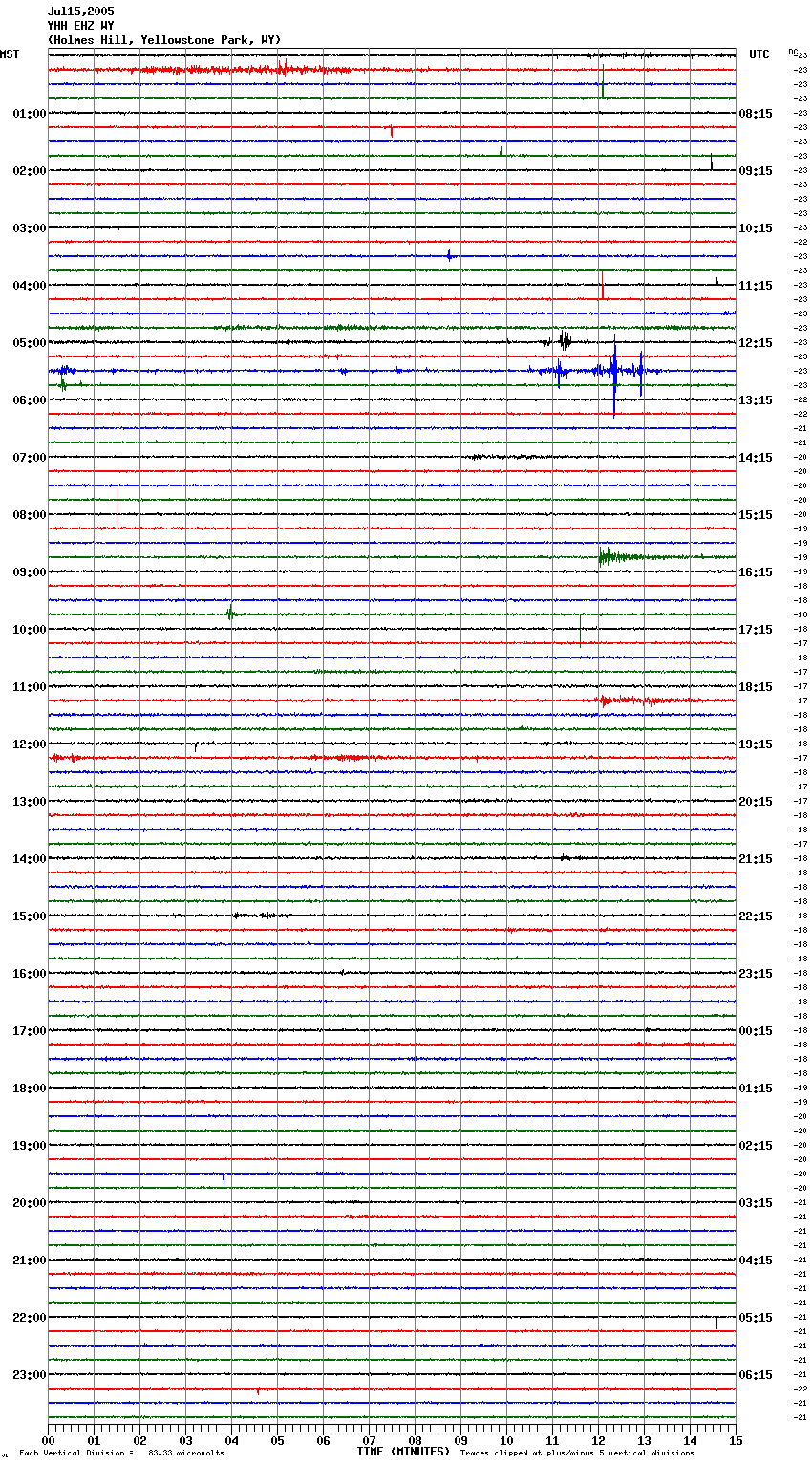812x1466 pixels.
Task: Select the 09:00 MST hour label
Action: coord(30,572)
